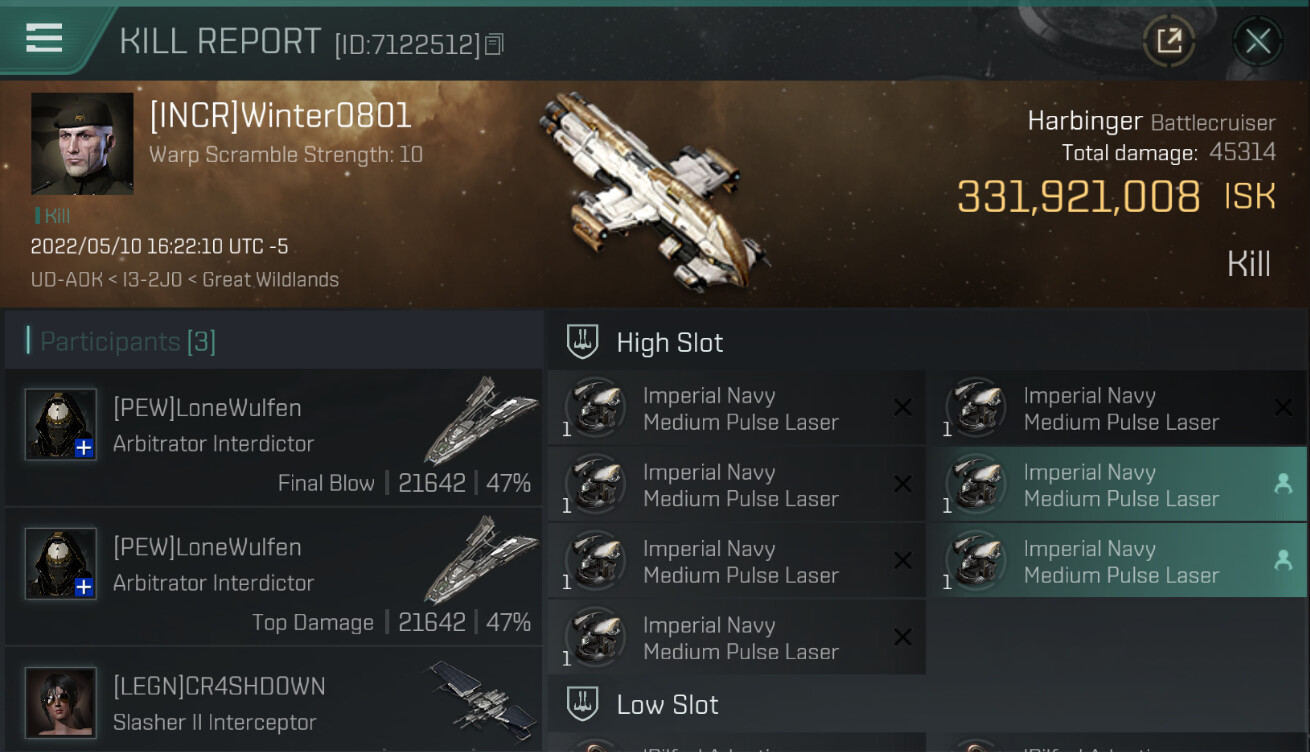Select Slasher II Interceptor ship icon
1310x752 pixels.
point(482,693)
